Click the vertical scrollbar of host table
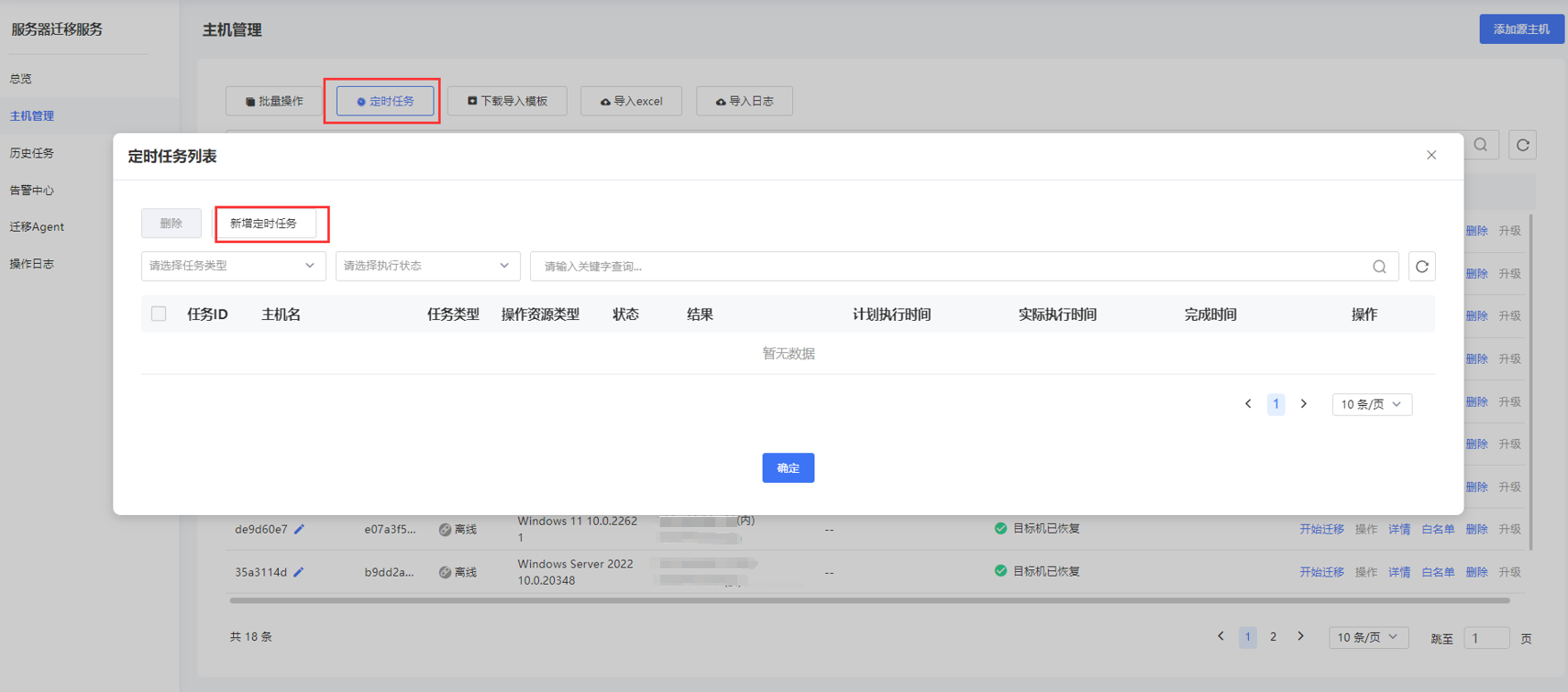 [1529, 383]
